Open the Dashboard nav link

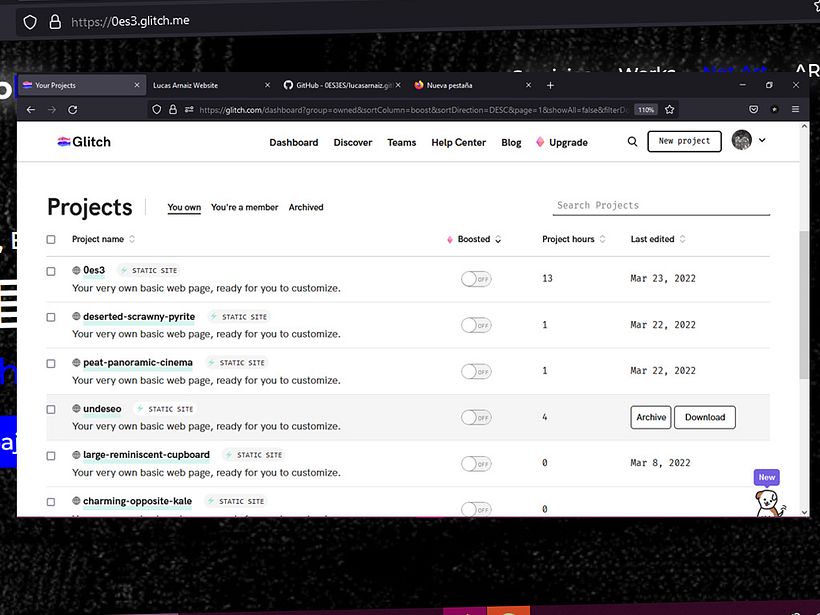point(293,142)
